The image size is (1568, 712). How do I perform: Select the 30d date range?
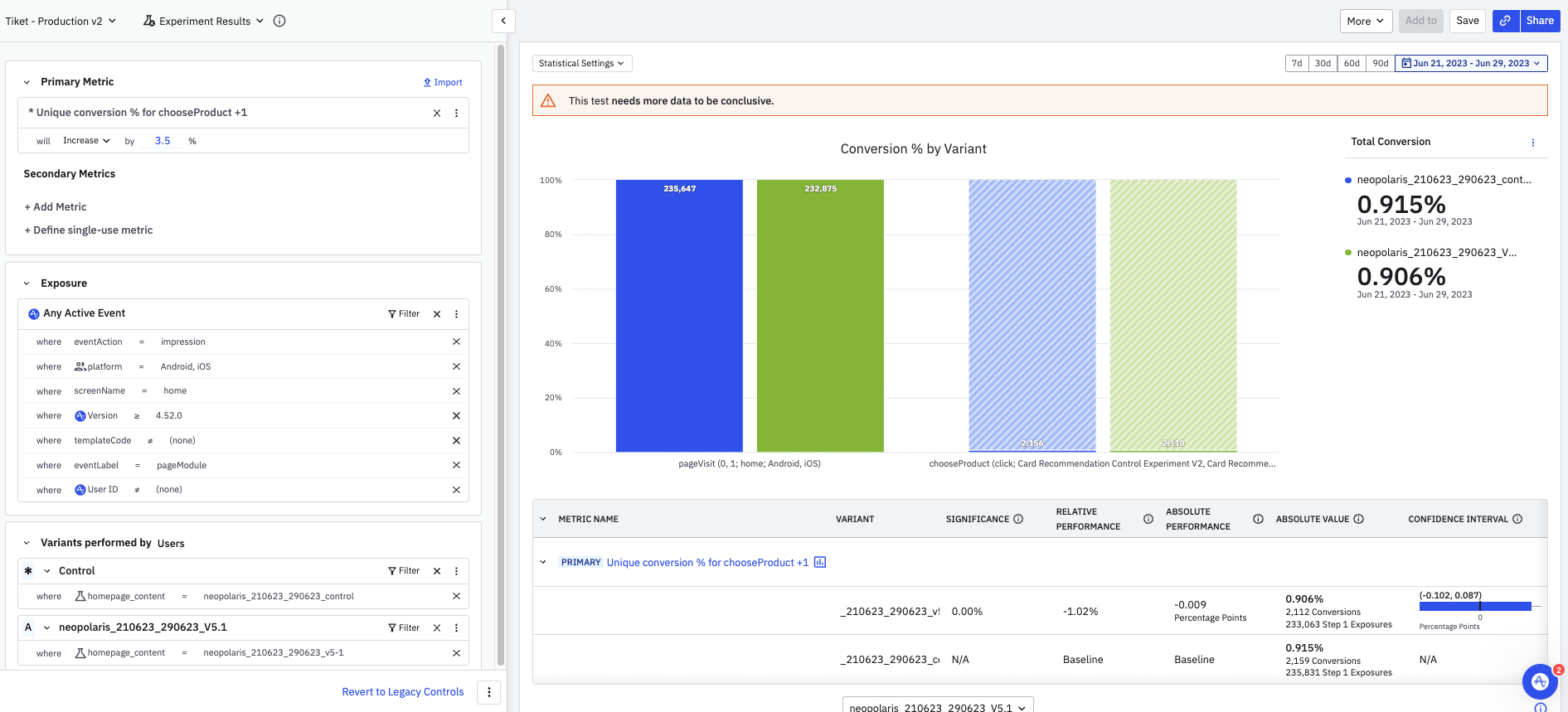tap(1323, 63)
